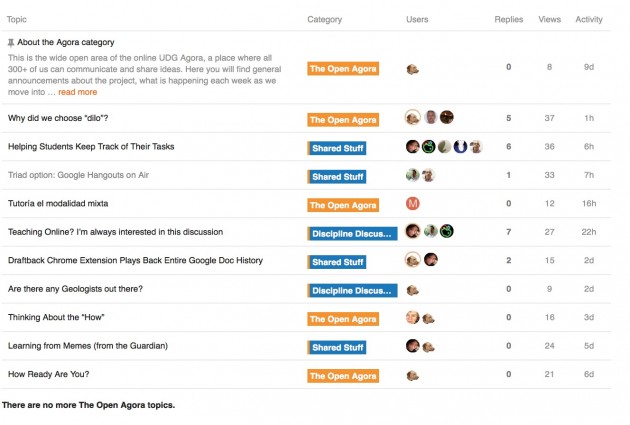
Task: Sort topics by Activity column header
Action: [589, 19]
